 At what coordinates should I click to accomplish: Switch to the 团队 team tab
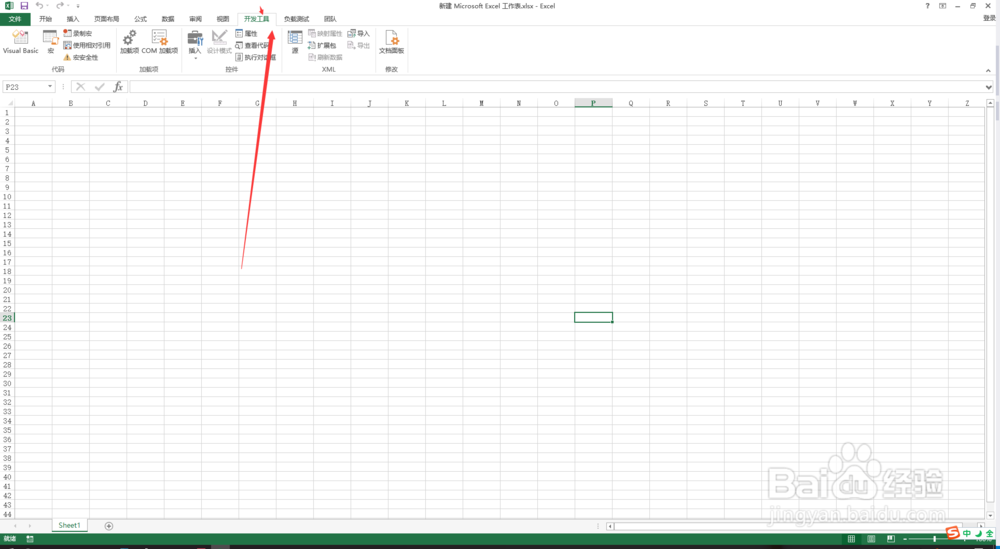(x=330, y=19)
